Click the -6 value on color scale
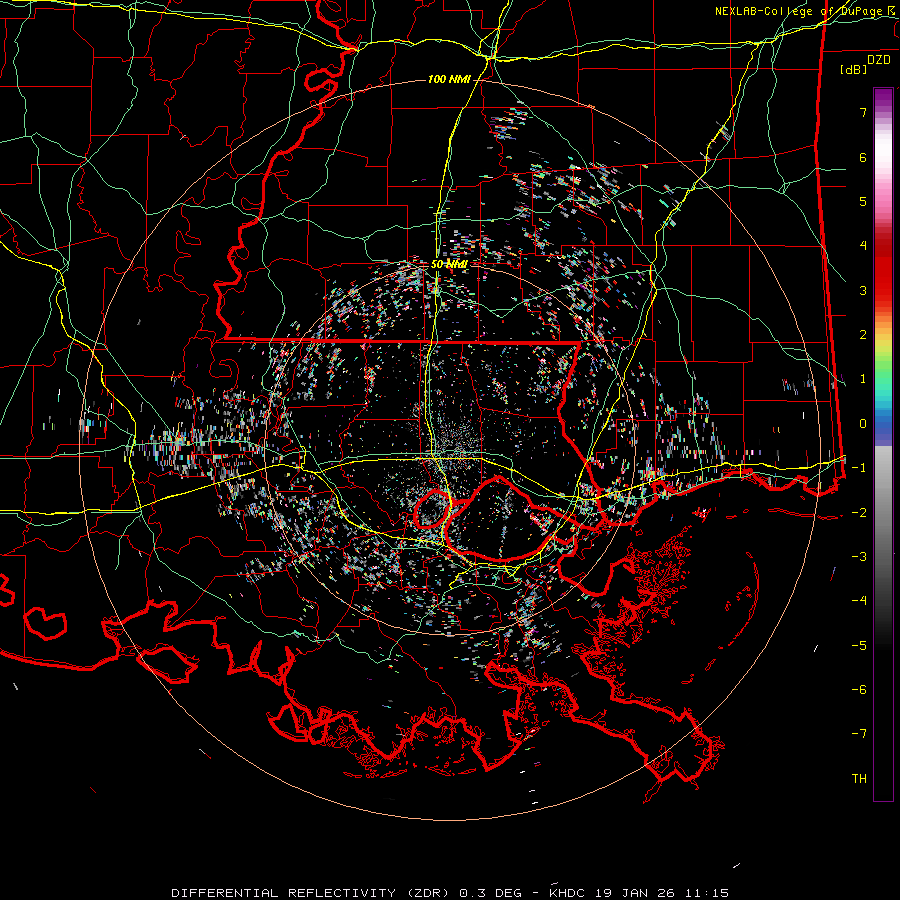This screenshot has width=900, height=900. pyautogui.click(x=859, y=690)
